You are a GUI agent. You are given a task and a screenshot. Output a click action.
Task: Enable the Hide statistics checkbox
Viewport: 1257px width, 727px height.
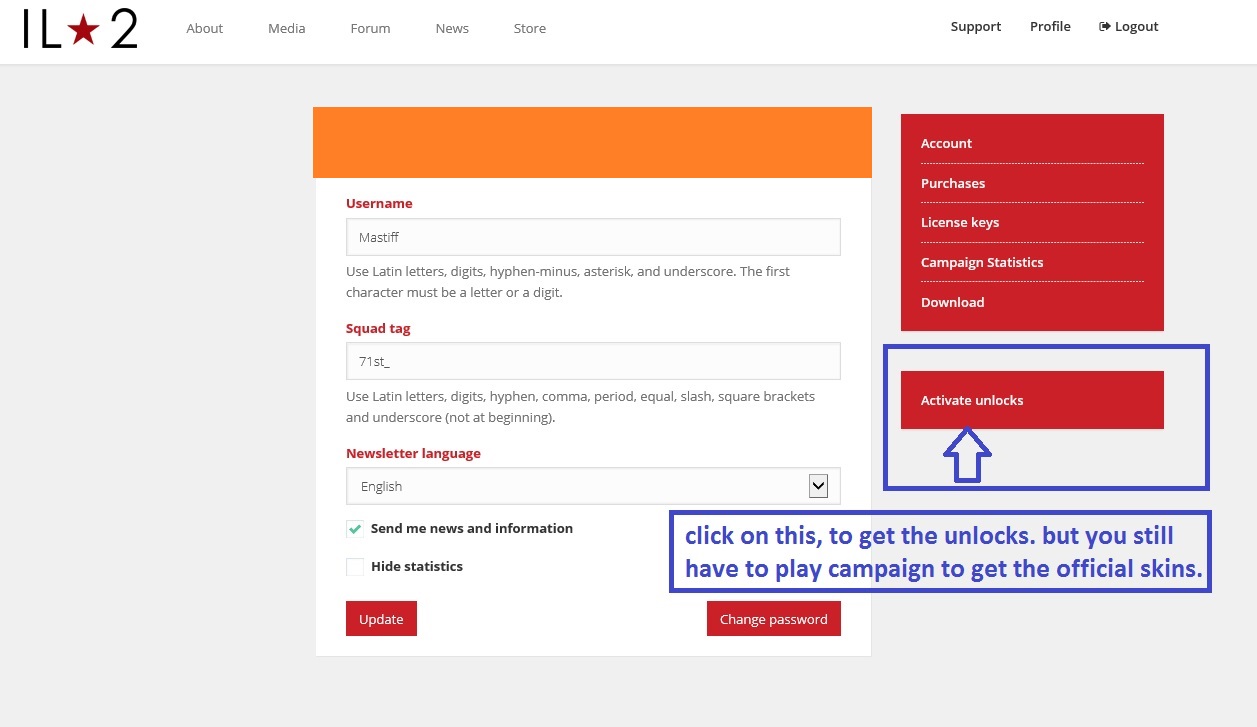click(x=355, y=567)
